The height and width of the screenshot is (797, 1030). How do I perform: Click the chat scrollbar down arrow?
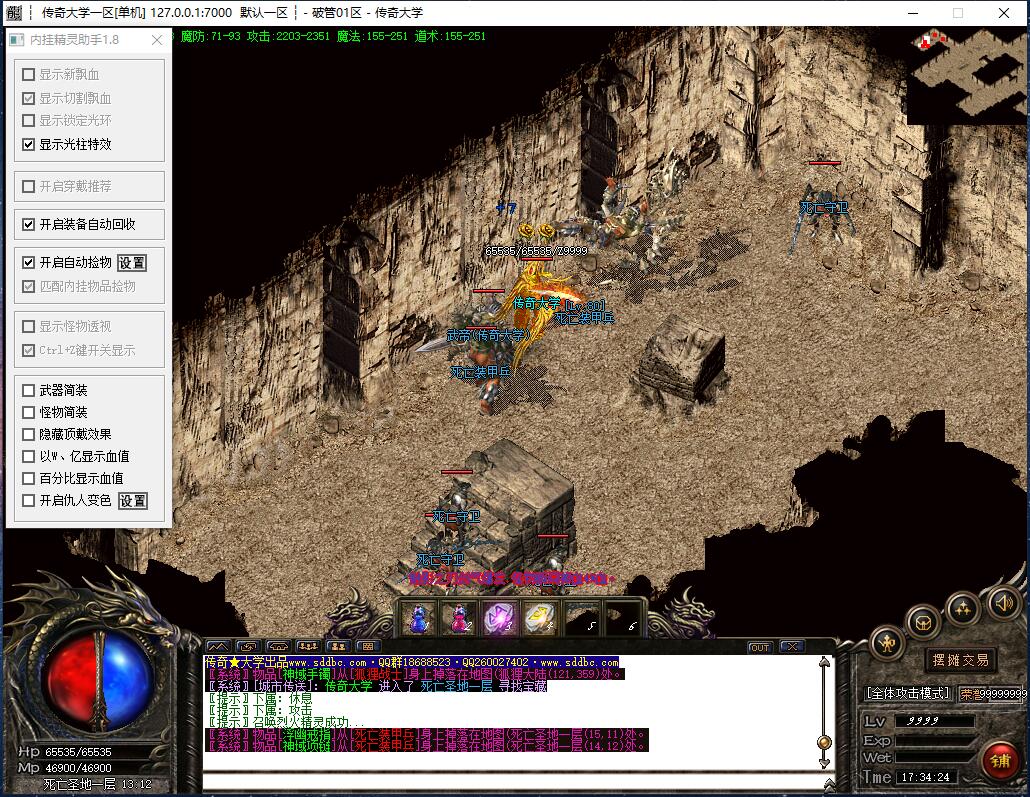pyautogui.click(x=824, y=763)
